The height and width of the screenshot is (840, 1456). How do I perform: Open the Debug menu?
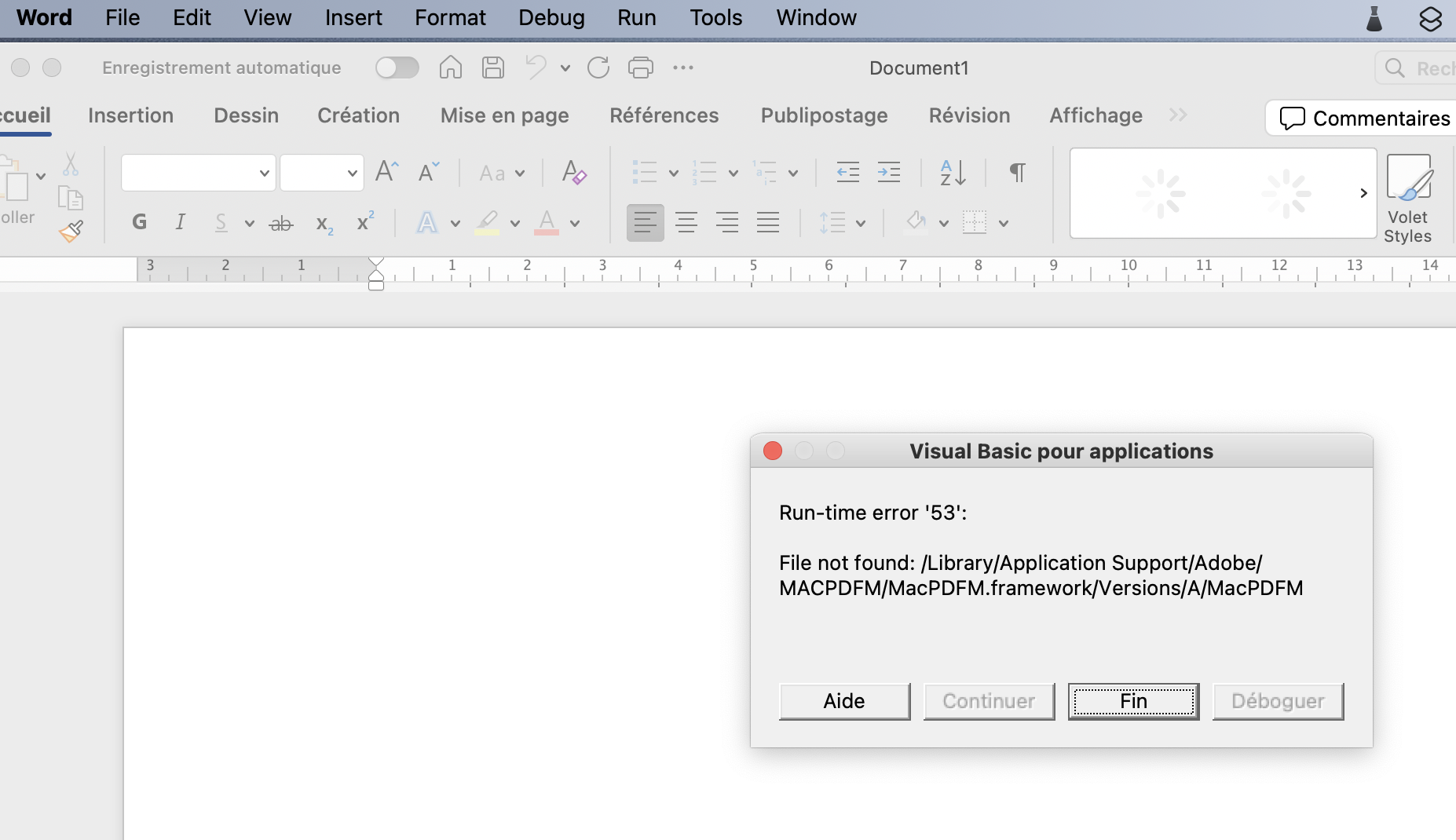(551, 17)
